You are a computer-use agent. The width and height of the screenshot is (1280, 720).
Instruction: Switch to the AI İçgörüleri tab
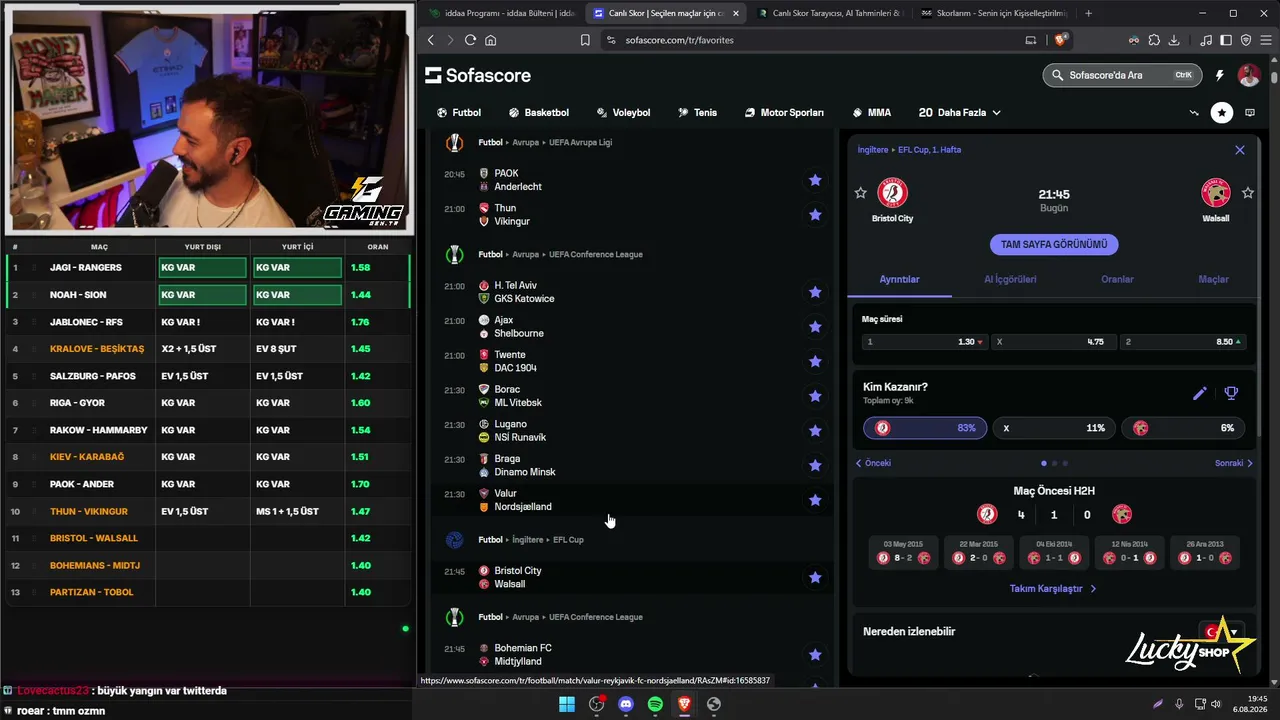[x=1010, y=280]
